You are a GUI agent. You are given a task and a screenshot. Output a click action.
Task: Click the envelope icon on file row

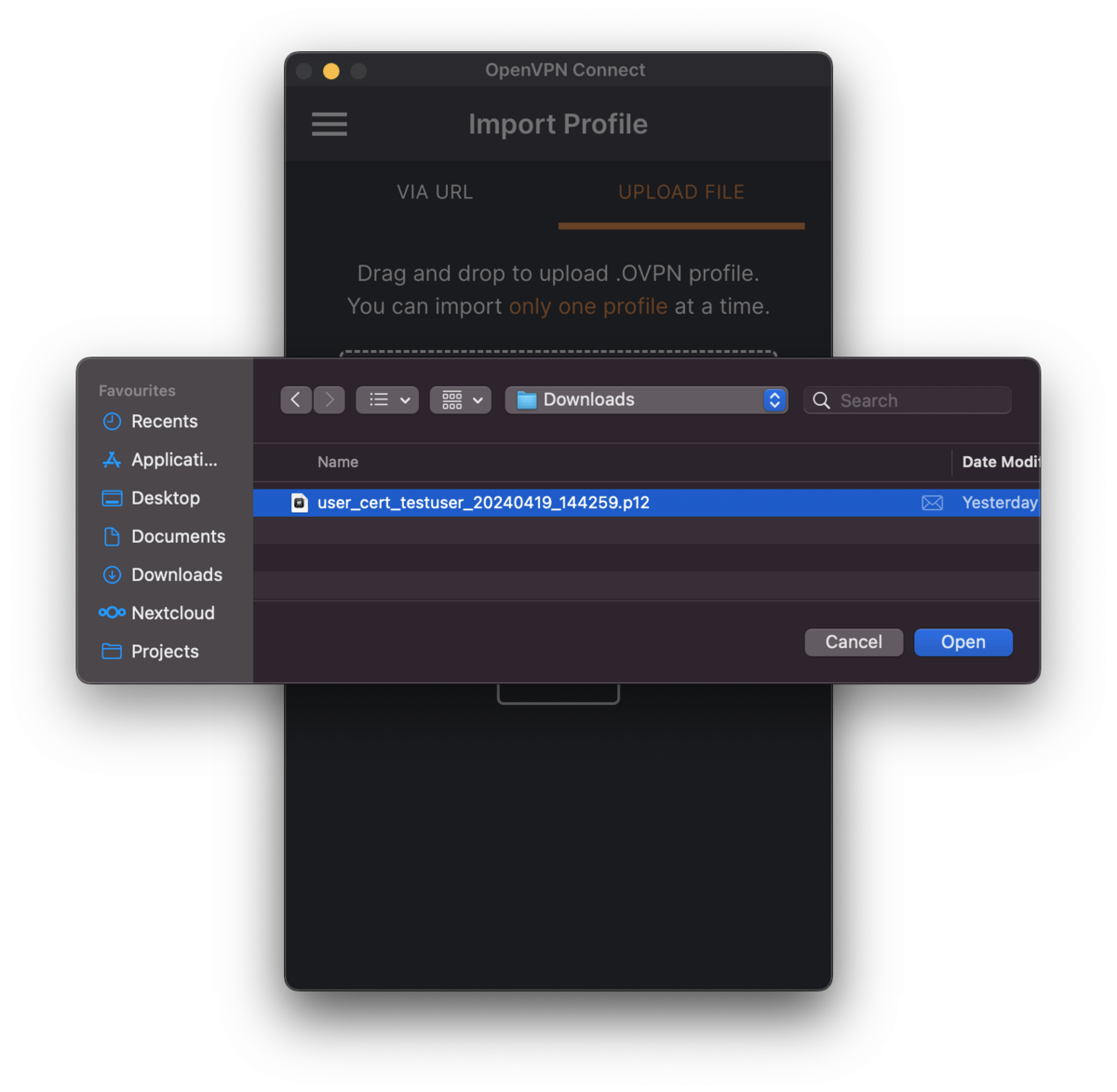coord(932,503)
